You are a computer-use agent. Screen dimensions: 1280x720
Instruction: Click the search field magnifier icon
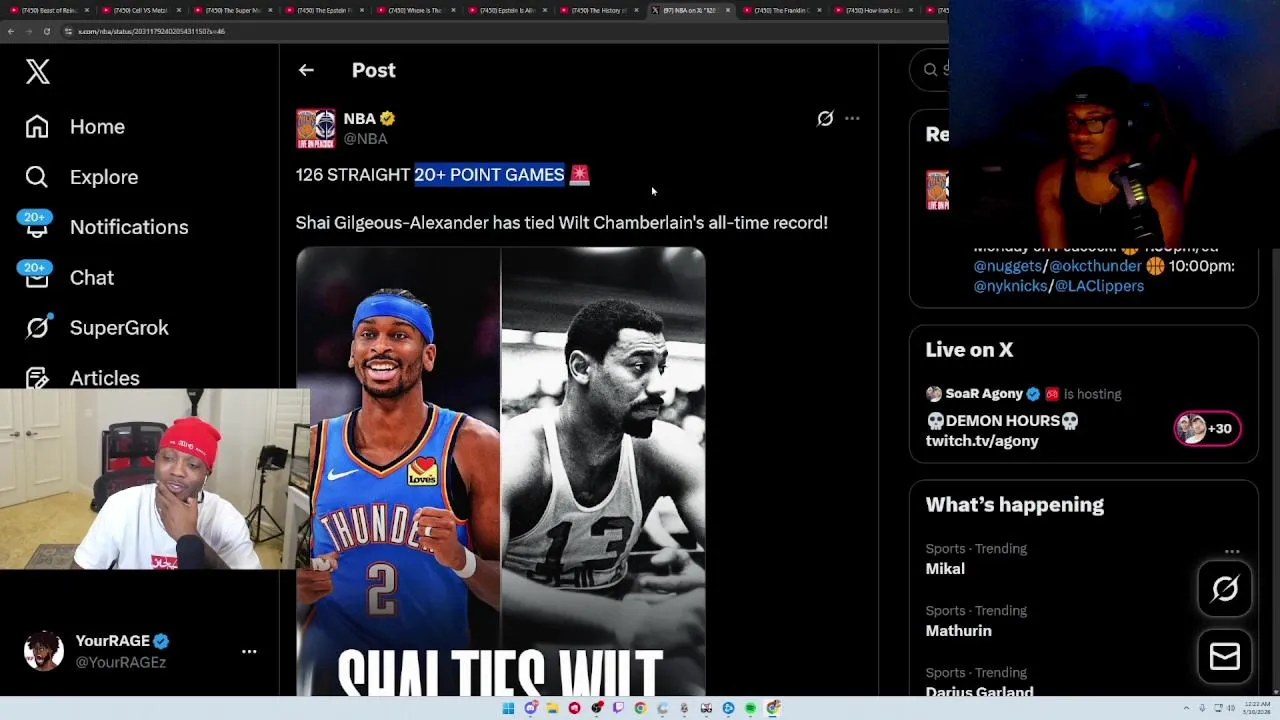930,69
